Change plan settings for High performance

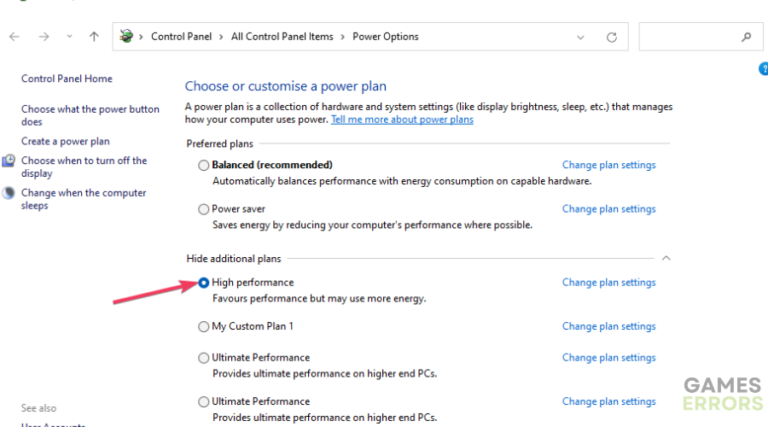(x=608, y=282)
